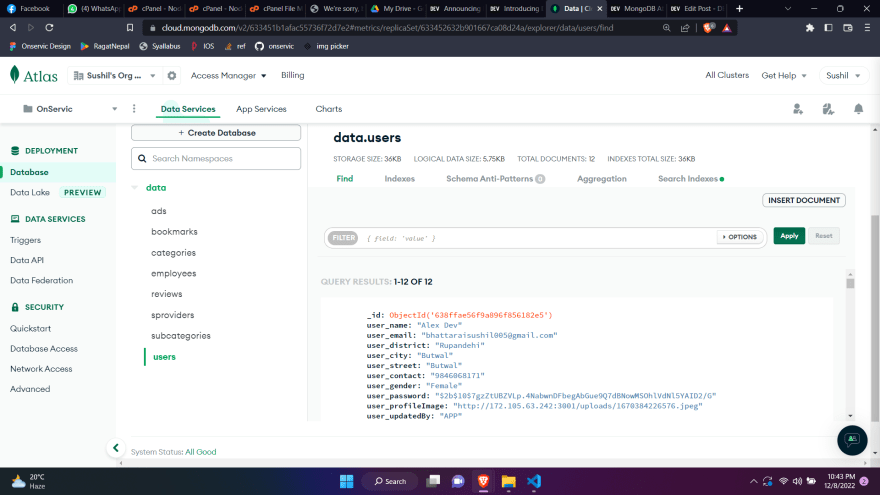This screenshot has height=495, width=880.
Task: Open the project options three-dot menu
Action: (134, 108)
